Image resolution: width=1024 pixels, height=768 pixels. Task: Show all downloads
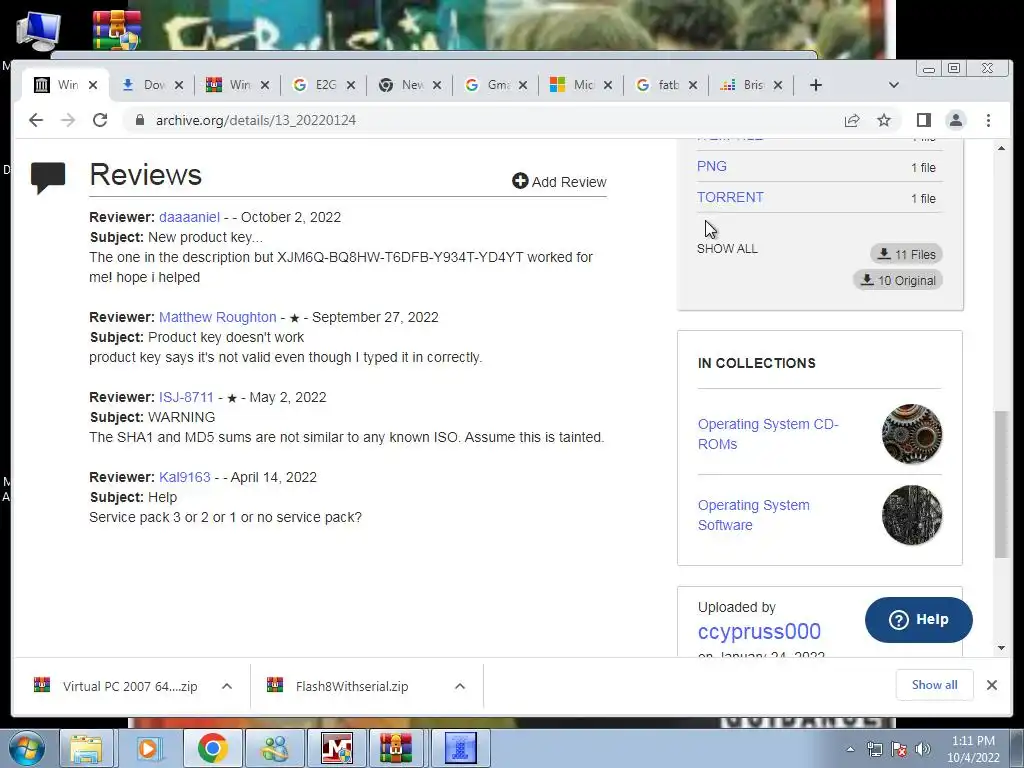(935, 685)
